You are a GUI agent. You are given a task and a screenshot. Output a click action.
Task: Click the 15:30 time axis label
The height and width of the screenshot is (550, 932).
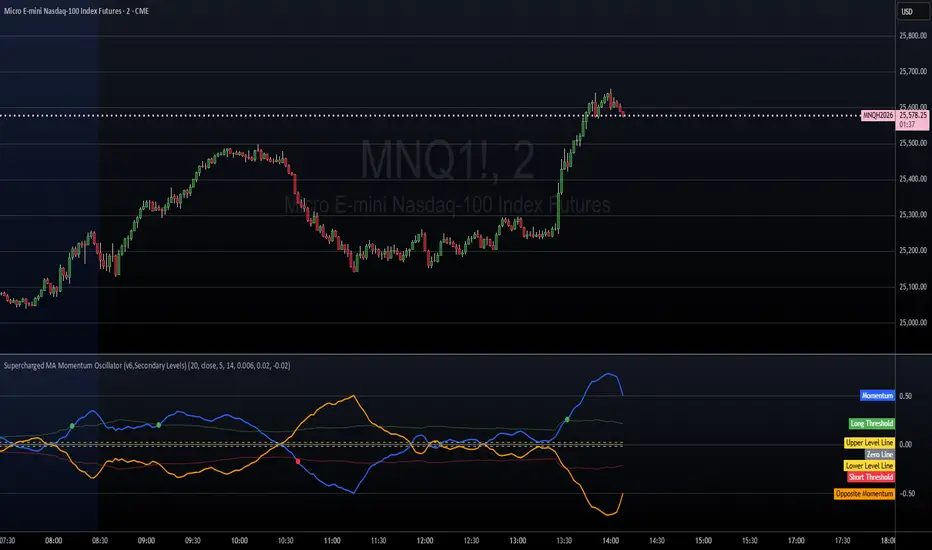750,540
